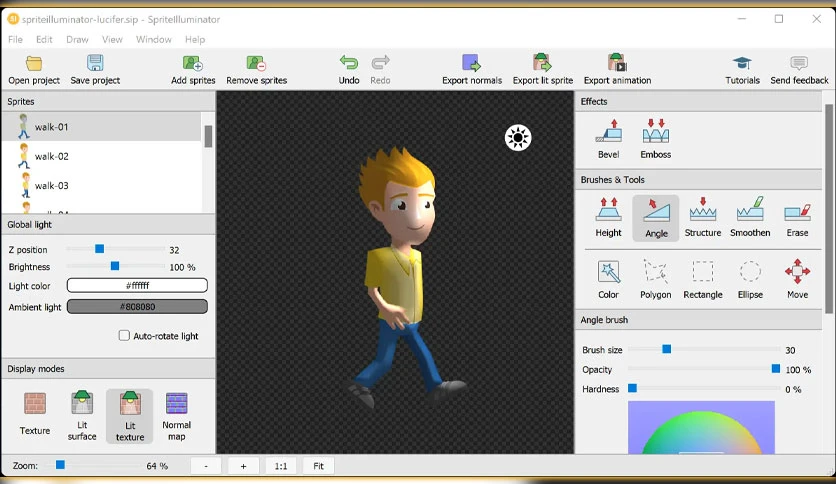
Task: Click the zoom in plus button
Action: 243,466
